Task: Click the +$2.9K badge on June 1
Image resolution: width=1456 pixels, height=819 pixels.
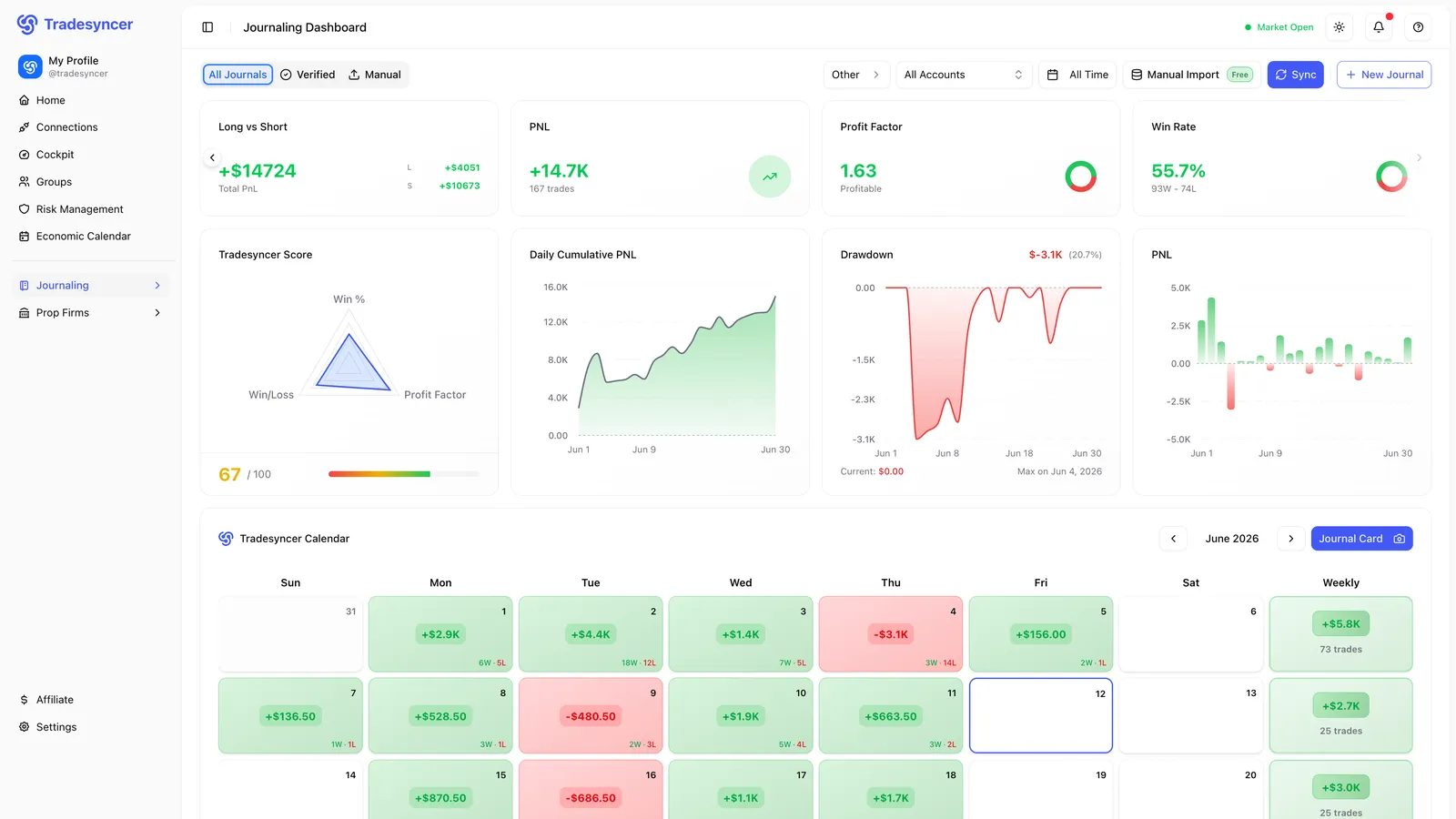Action: [x=440, y=634]
